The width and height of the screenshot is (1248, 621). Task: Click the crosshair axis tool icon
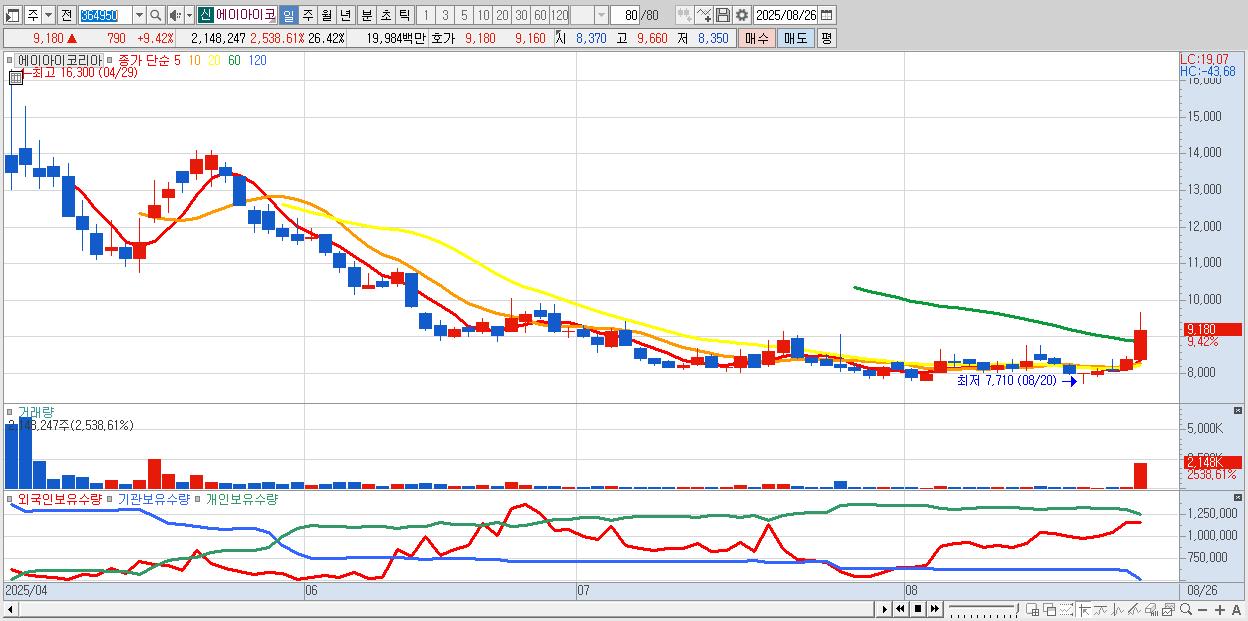(1085, 610)
